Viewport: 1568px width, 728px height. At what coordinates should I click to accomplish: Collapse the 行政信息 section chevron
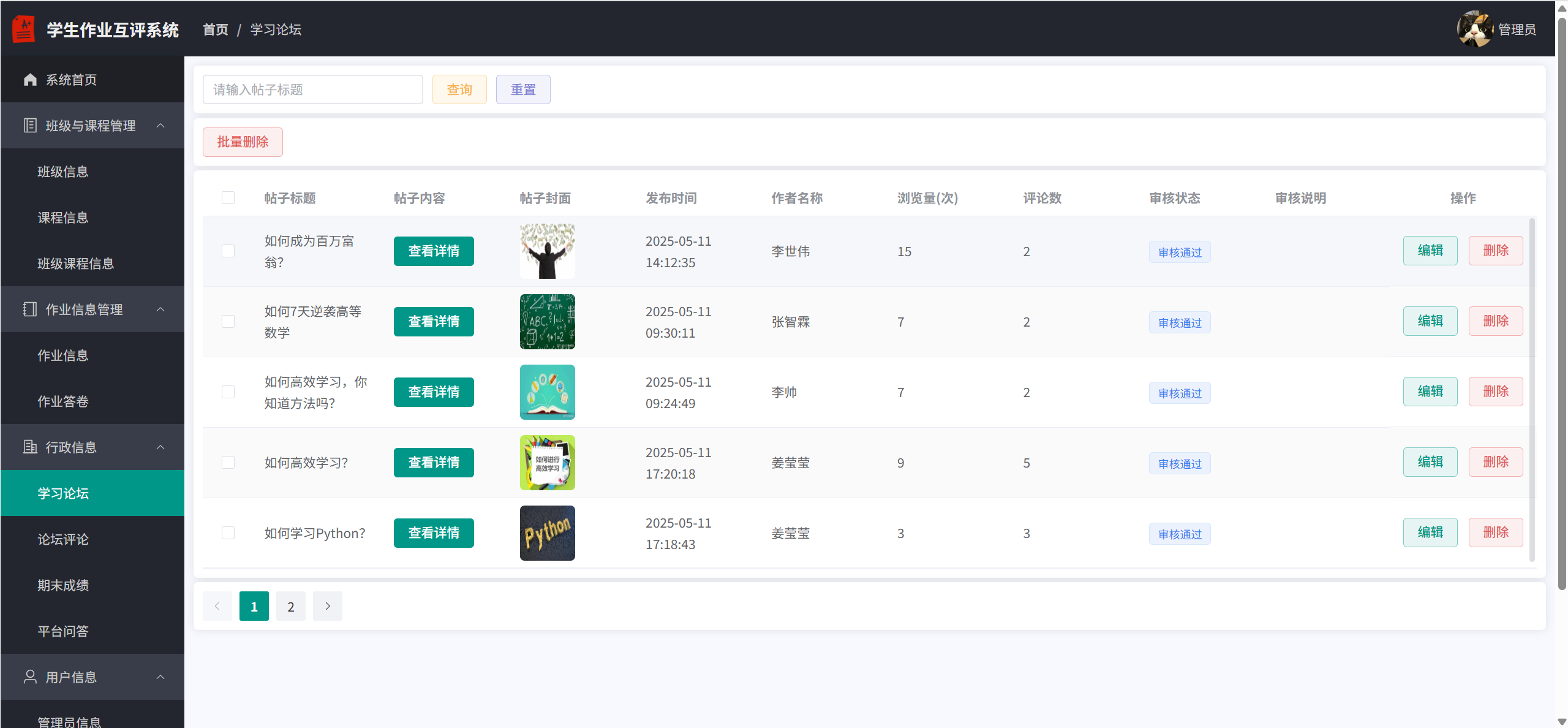pyautogui.click(x=160, y=447)
